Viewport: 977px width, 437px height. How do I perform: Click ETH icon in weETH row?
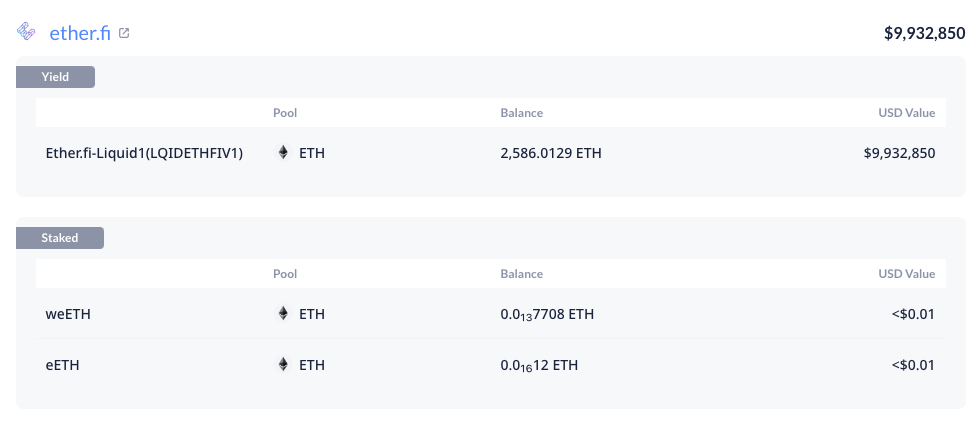pyautogui.click(x=283, y=314)
